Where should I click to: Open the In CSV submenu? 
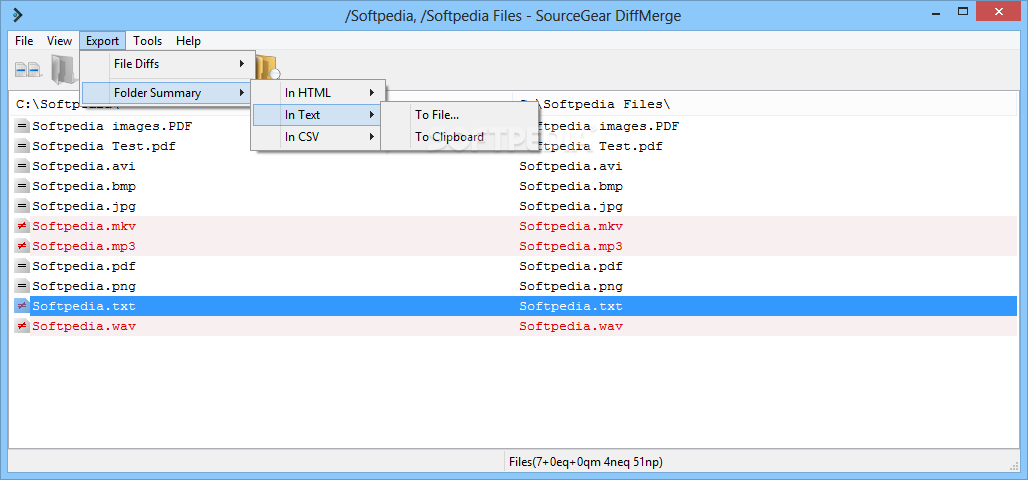(318, 137)
